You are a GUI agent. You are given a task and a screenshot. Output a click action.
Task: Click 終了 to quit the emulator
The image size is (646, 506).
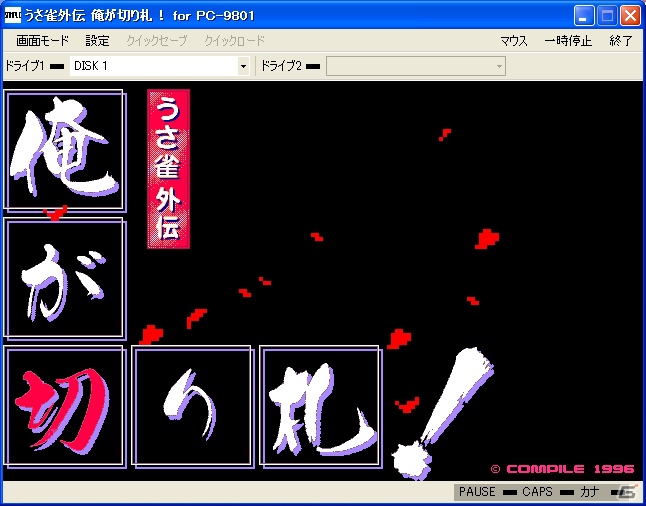pyautogui.click(x=620, y=41)
